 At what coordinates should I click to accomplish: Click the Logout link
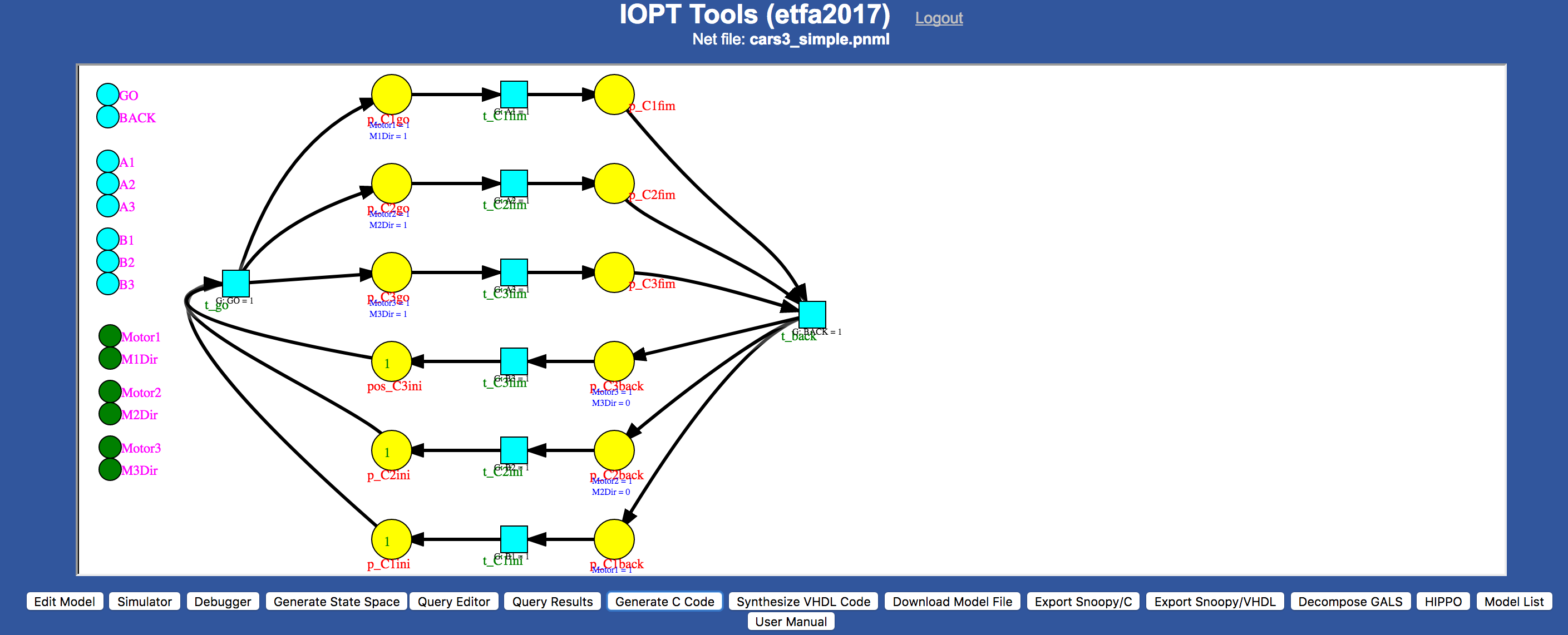[939, 18]
